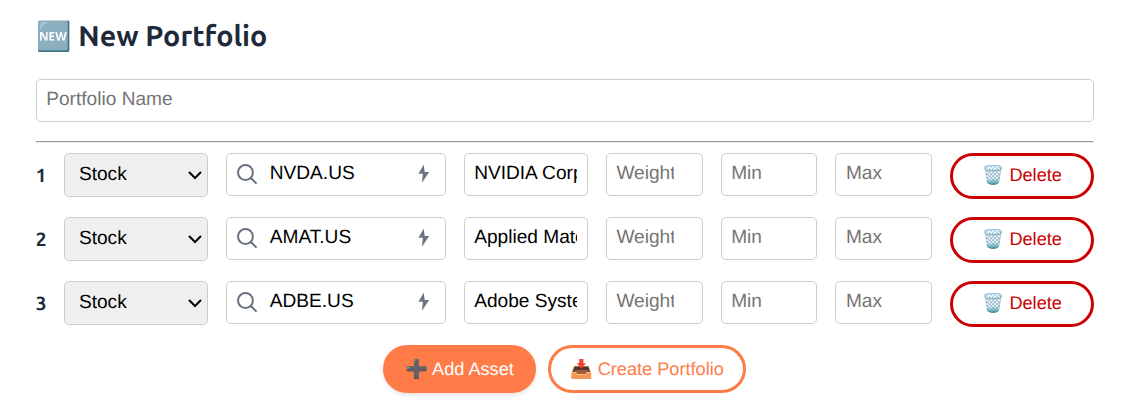This screenshot has width=1132, height=414.
Task: Open the Stock type dropdown in row 1
Action: point(136,174)
